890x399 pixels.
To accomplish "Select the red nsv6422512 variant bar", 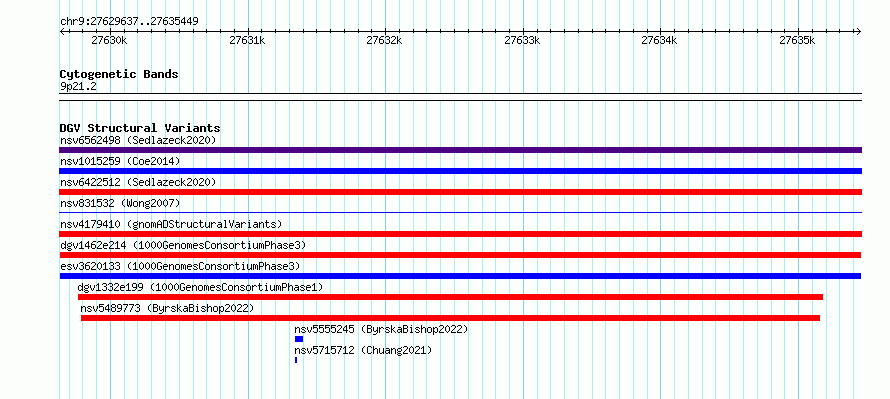I will (460, 192).
